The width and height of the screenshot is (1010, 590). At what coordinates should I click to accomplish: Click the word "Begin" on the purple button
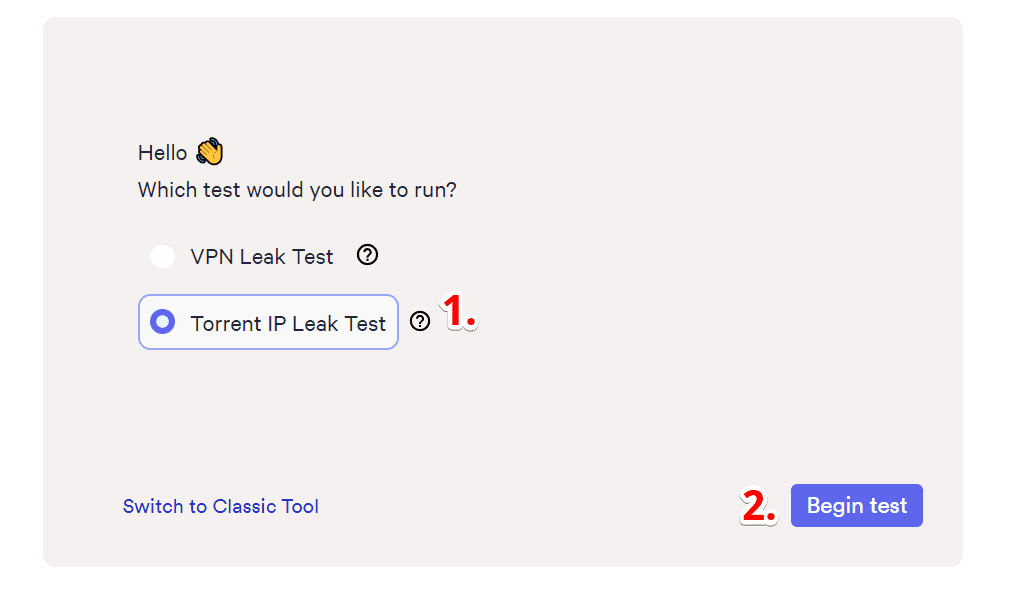tap(835, 505)
